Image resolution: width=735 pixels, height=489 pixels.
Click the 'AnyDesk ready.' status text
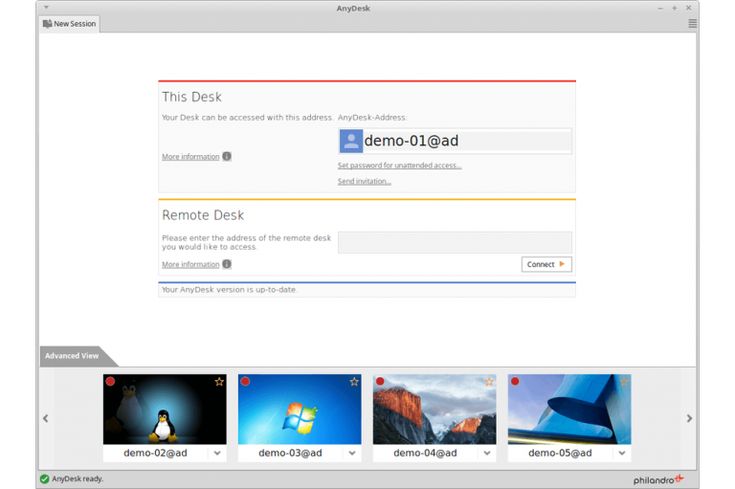(77, 479)
